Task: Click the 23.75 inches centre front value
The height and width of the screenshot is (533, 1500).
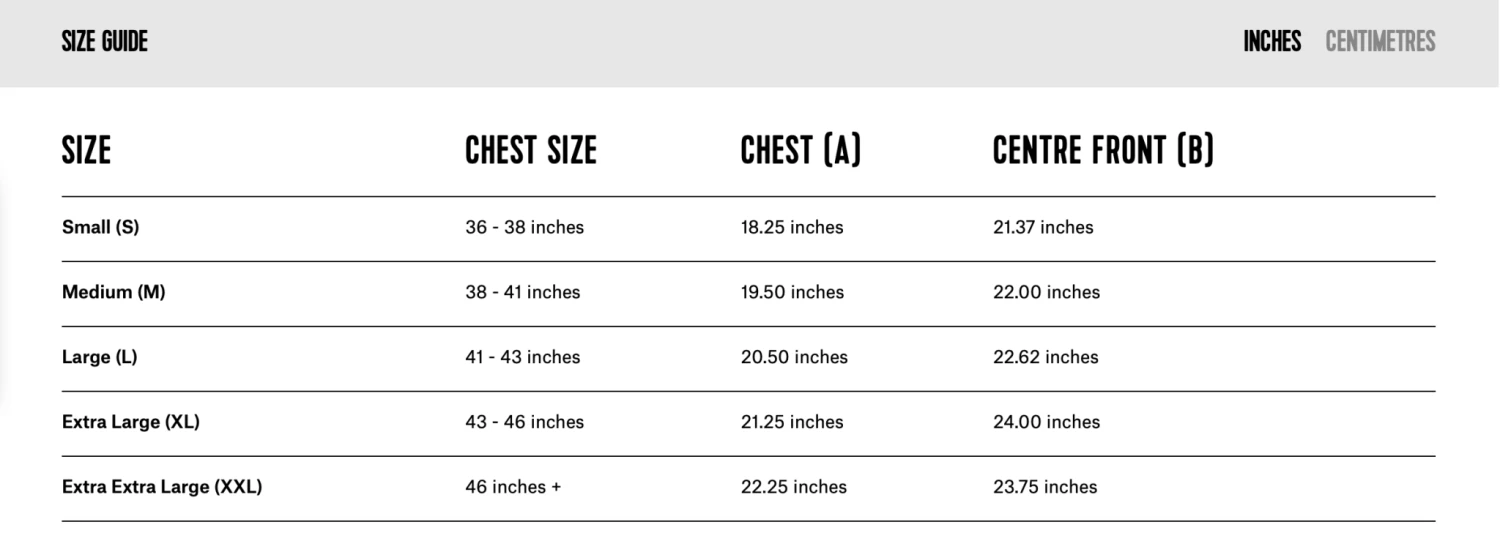Action: point(1044,487)
